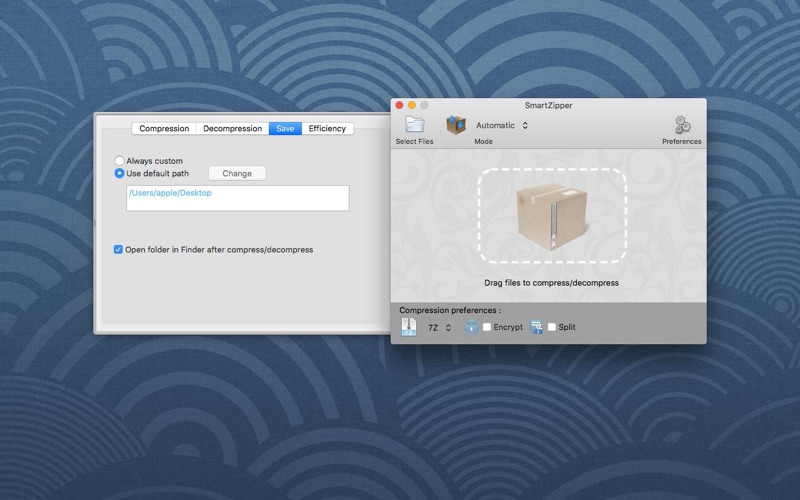Enable the Encrypt checkbox
The height and width of the screenshot is (500, 800).
tap(487, 327)
